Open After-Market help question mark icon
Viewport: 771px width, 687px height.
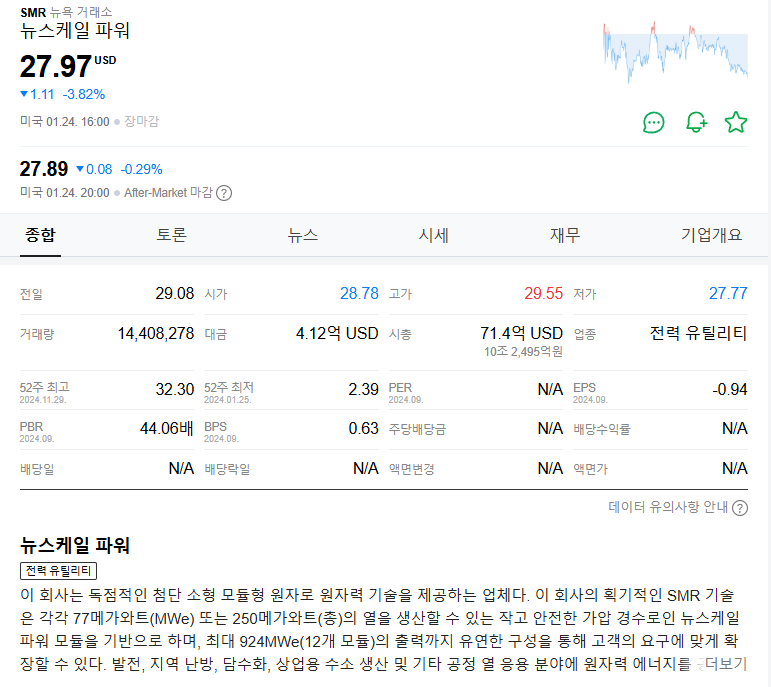click(224, 193)
